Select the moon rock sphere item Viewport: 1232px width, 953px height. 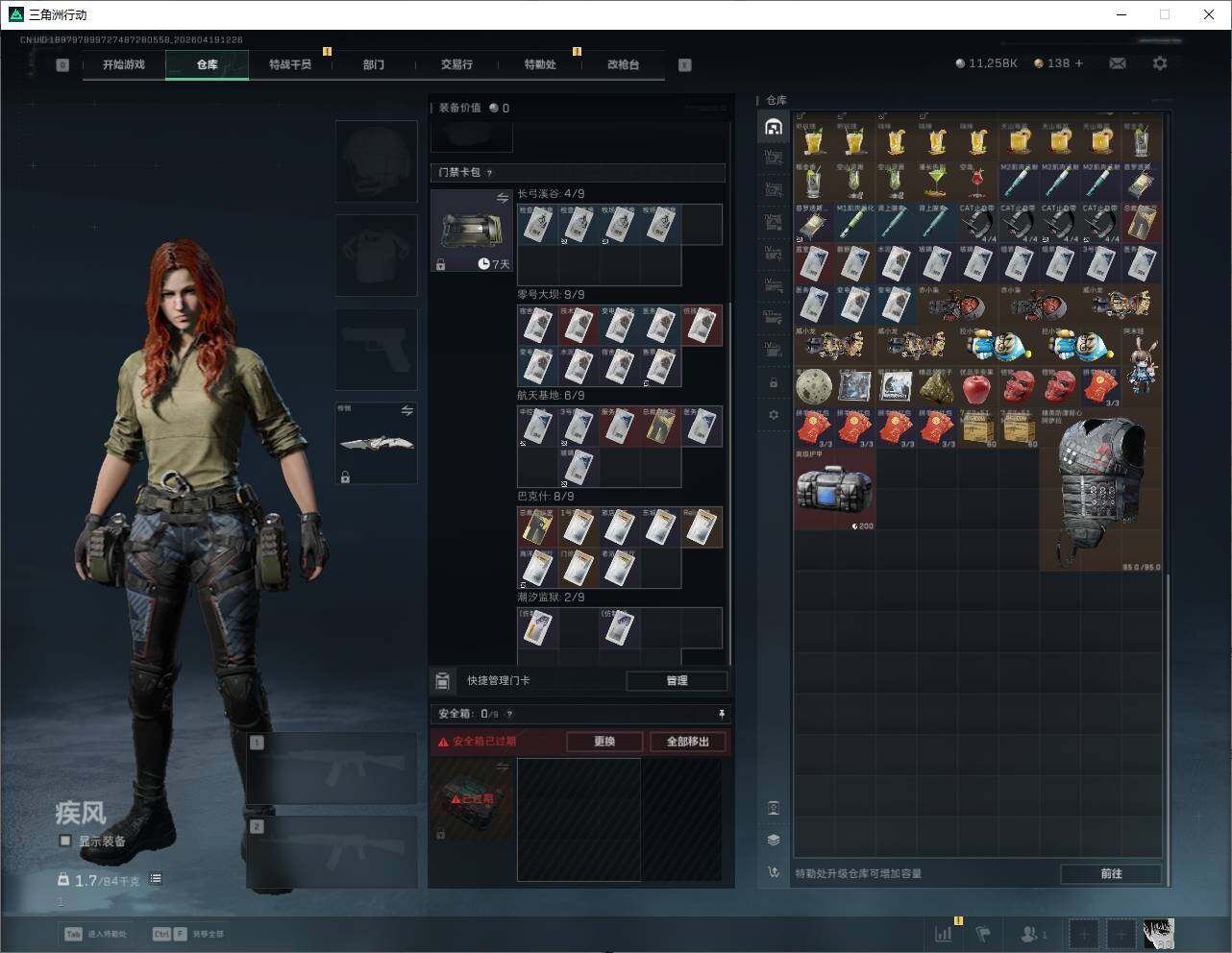tap(814, 388)
